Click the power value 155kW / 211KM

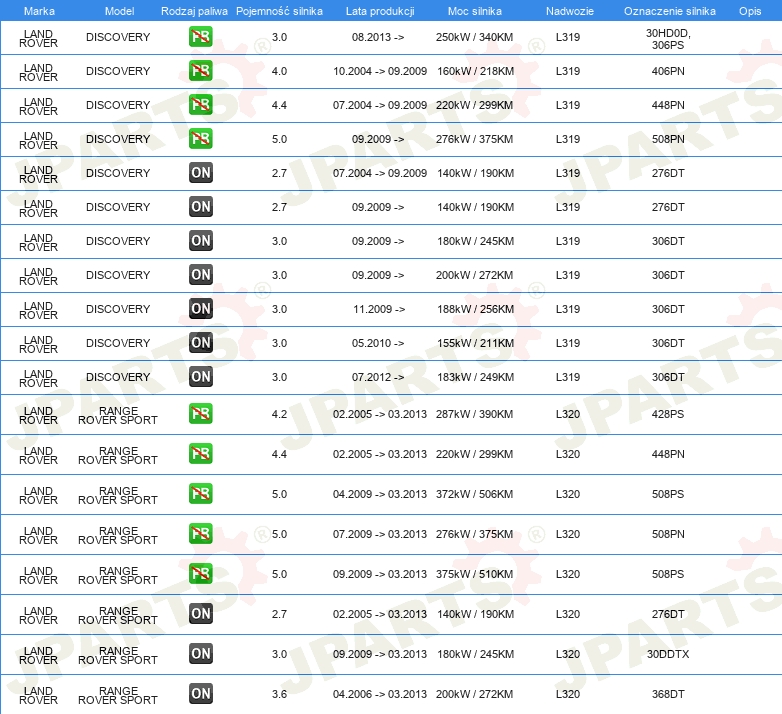coord(475,343)
